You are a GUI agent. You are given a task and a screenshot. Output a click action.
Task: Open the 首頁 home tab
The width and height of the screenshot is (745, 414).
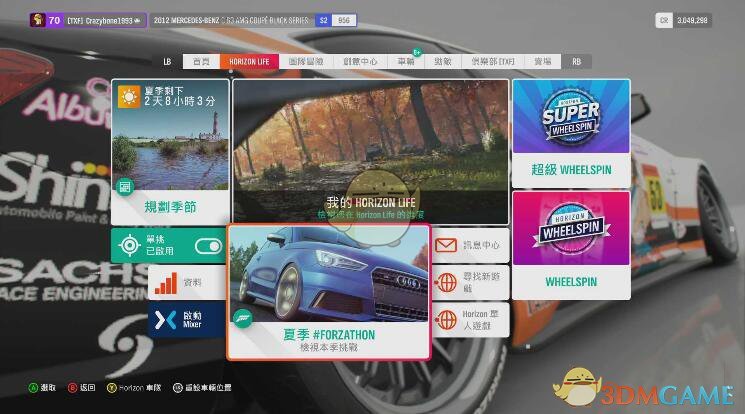(x=201, y=62)
